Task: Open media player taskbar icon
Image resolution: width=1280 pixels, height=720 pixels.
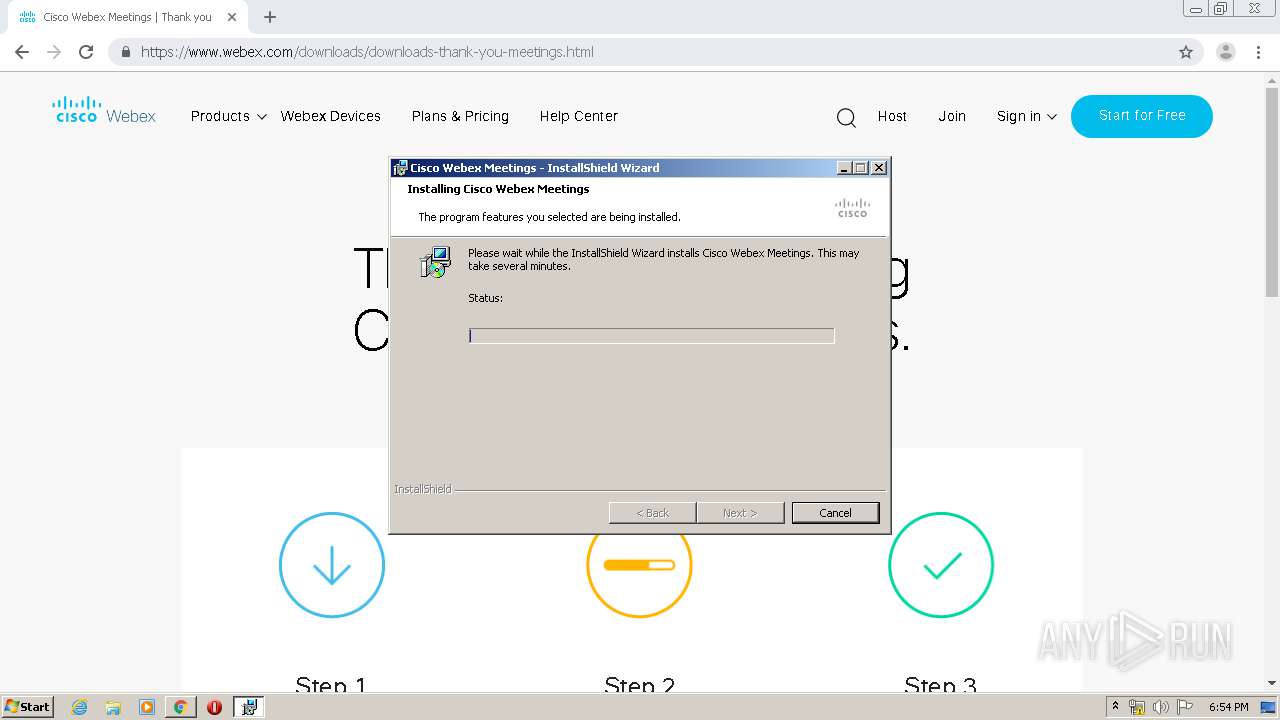Action: click(x=147, y=707)
